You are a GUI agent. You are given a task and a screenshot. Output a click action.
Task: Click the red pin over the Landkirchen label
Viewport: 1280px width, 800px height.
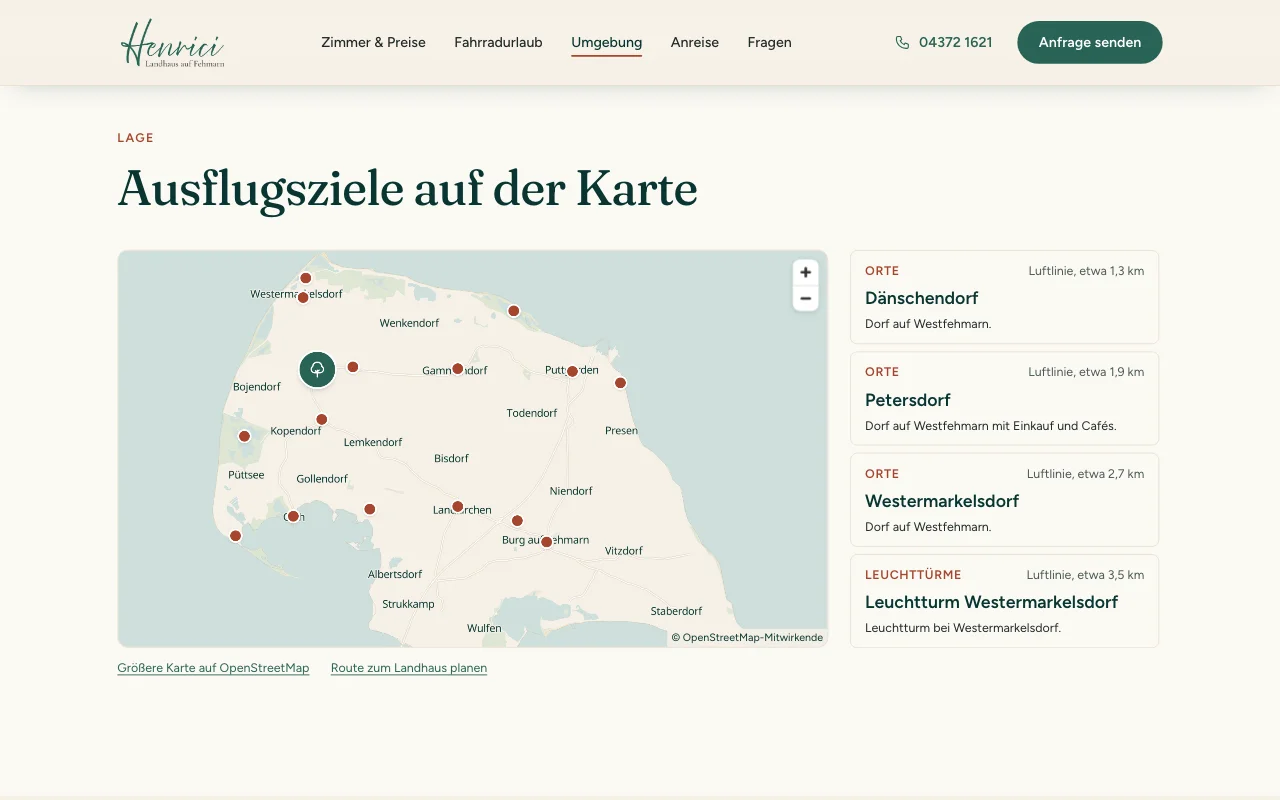tap(457, 506)
